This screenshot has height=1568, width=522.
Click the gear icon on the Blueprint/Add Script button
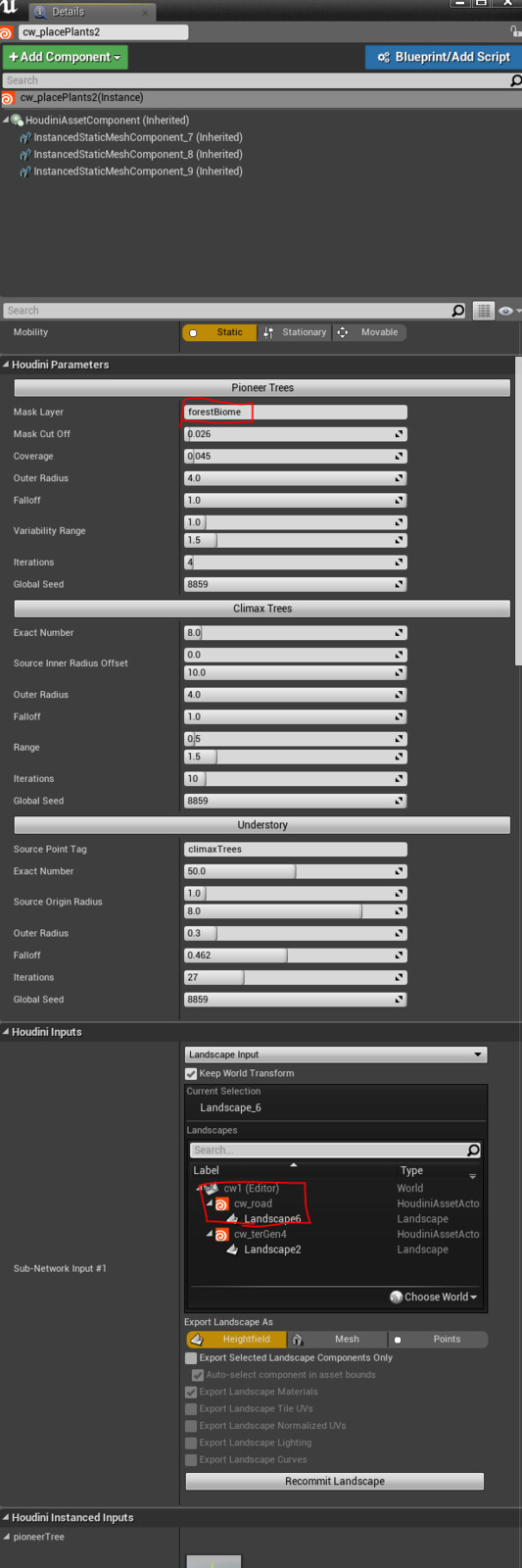(x=383, y=58)
